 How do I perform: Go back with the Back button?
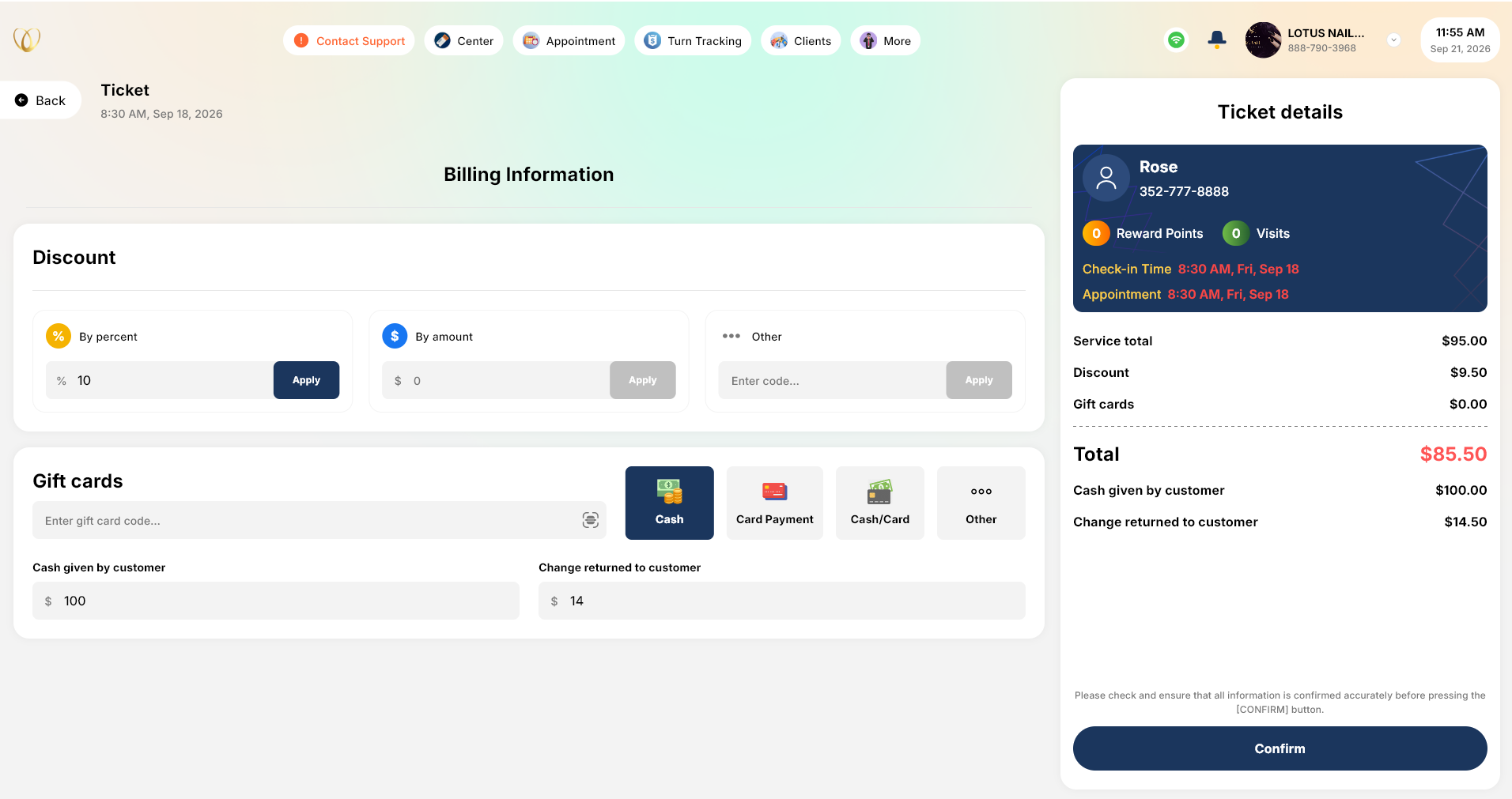point(40,100)
